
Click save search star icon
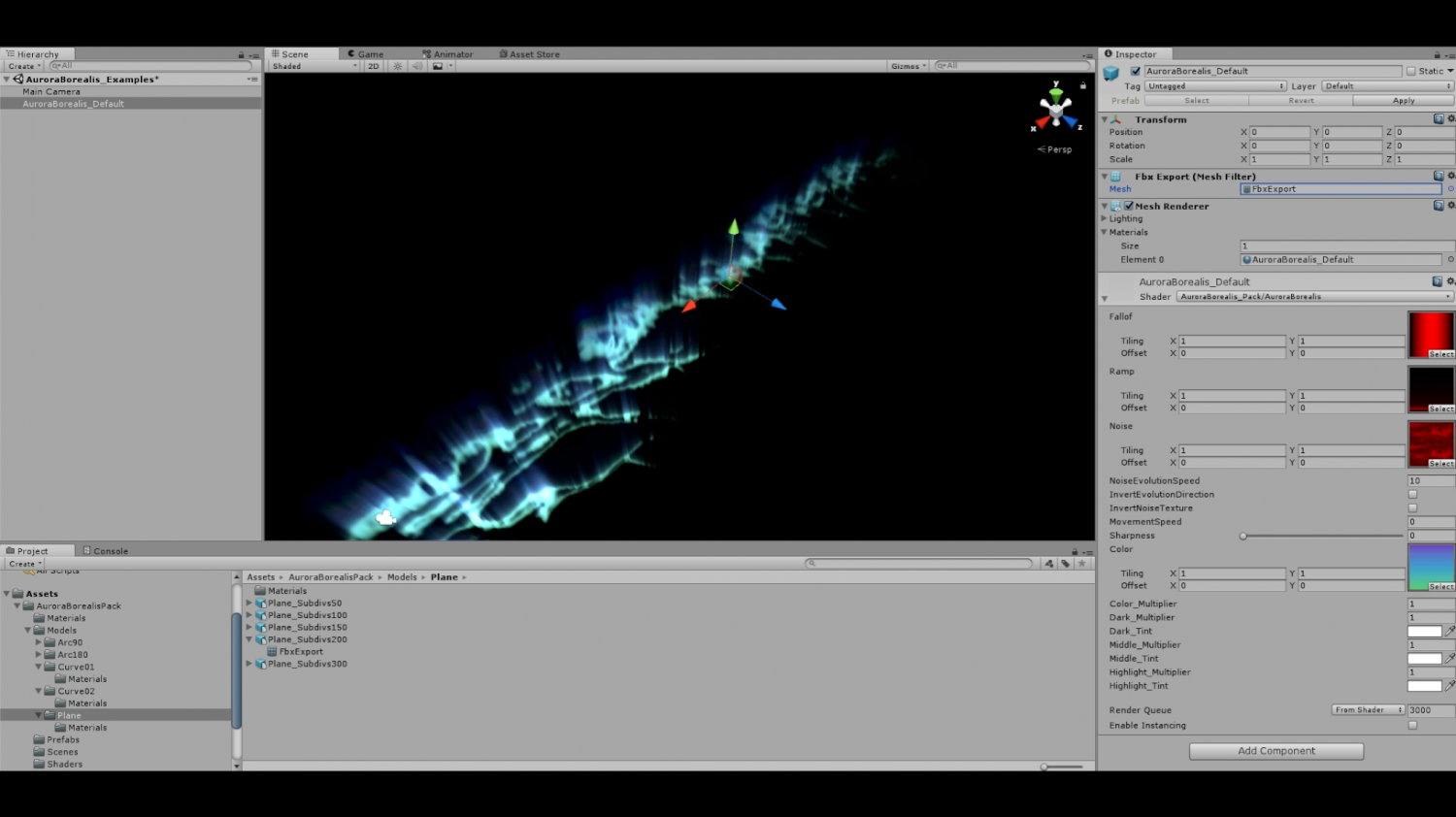coord(1082,564)
